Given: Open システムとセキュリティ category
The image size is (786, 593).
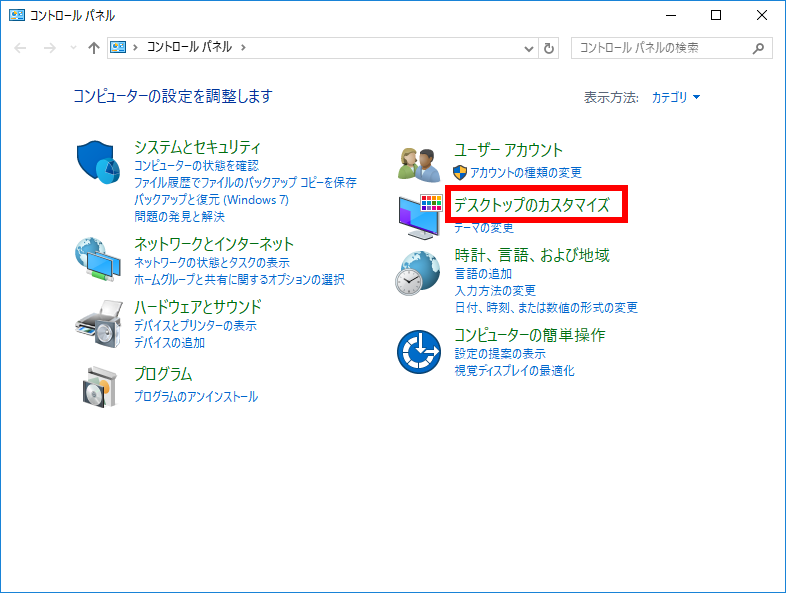Looking at the screenshot, I should (x=198, y=147).
